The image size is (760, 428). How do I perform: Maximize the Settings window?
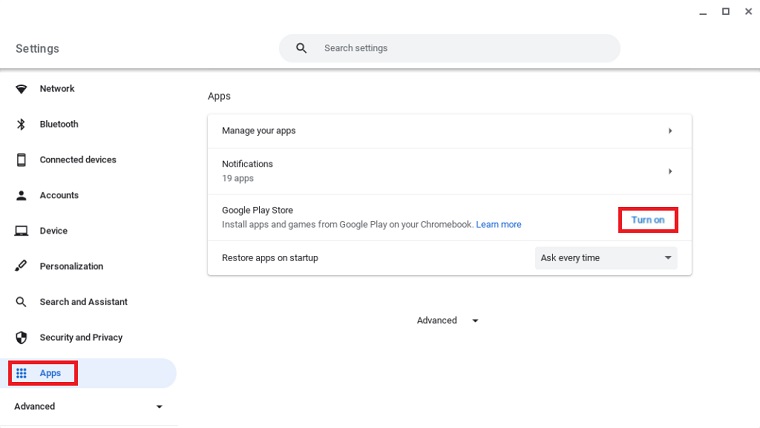(725, 11)
